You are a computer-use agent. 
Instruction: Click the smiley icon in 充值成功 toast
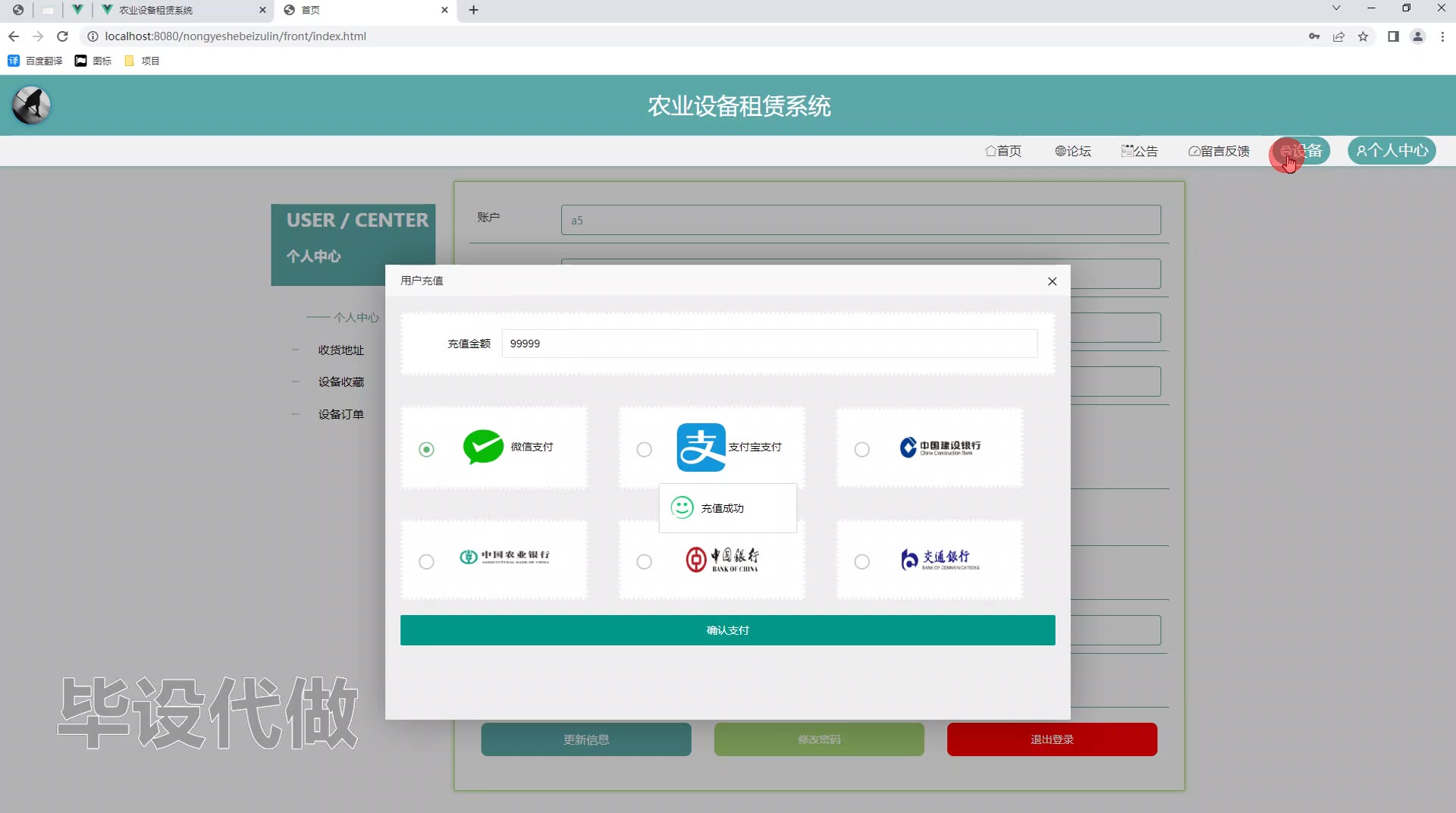(682, 508)
